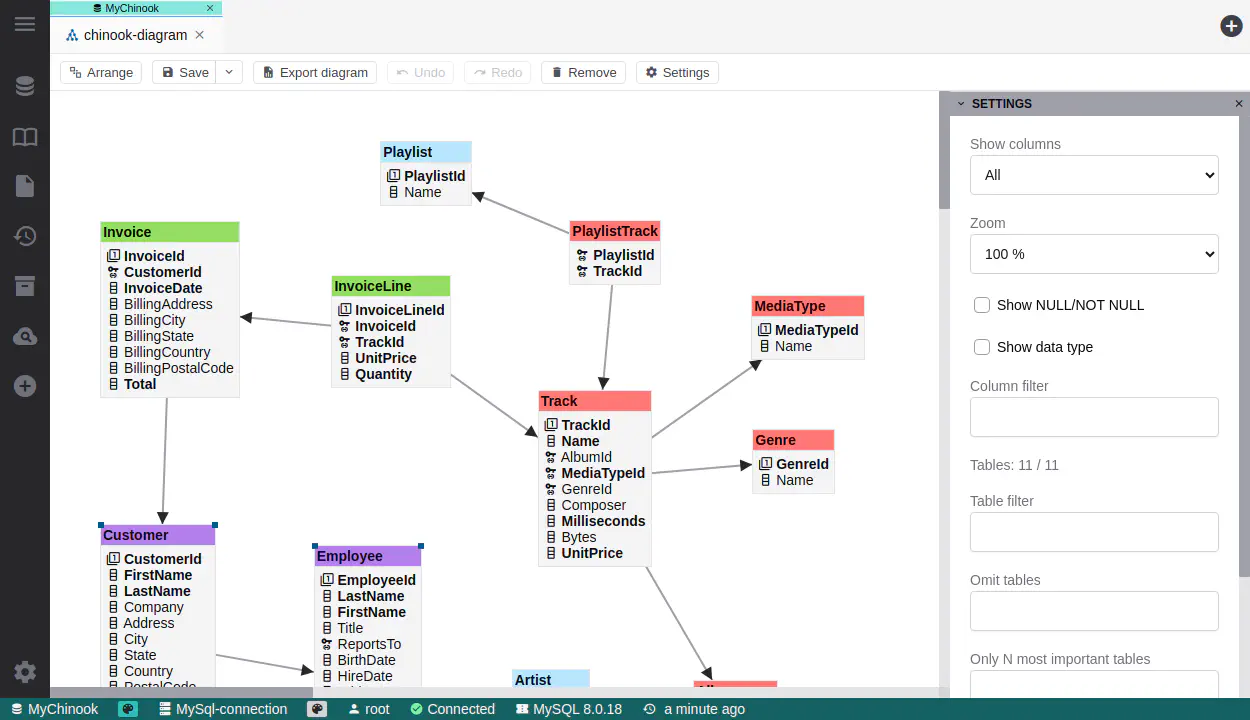Image resolution: width=1250 pixels, height=720 pixels.
Task: Select the MyChinook database tab
Action: pos(135,8)
